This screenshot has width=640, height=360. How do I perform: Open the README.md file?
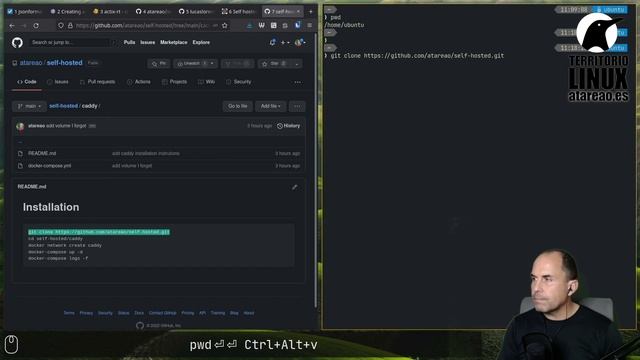42,153
